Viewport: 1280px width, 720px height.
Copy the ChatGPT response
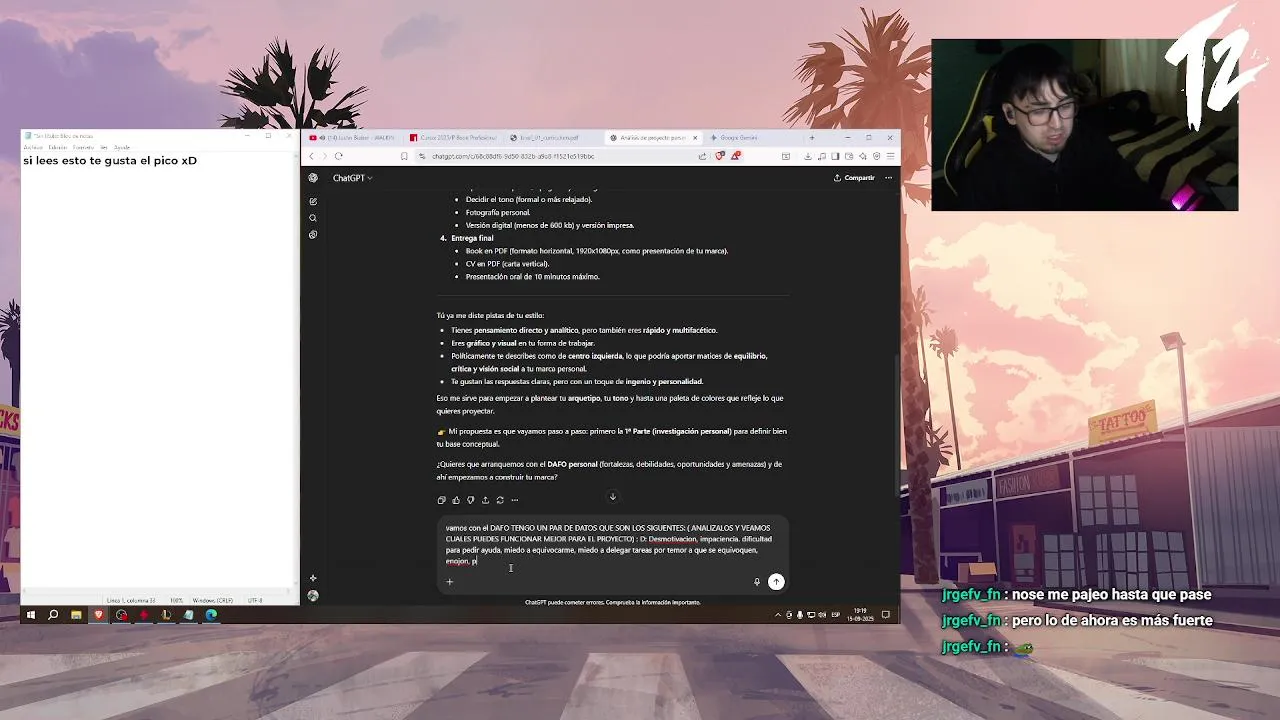(x=441, y=500)
